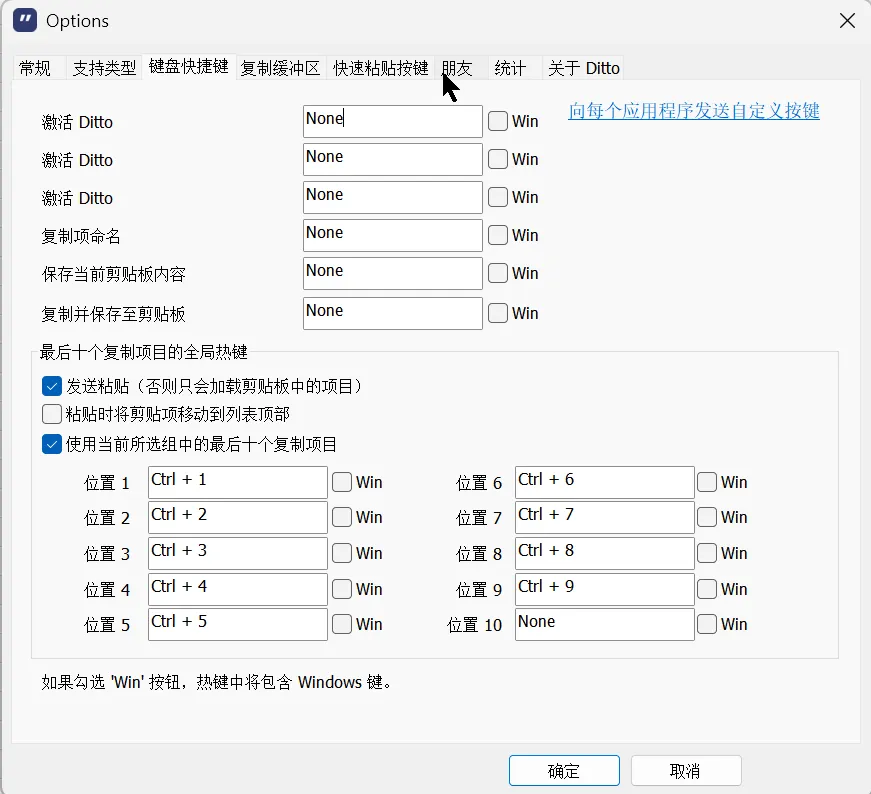Screen dimensions: 871x794
Task: Click the 位置 1 label
Action: pyautogui.click(x=107, y=483)
